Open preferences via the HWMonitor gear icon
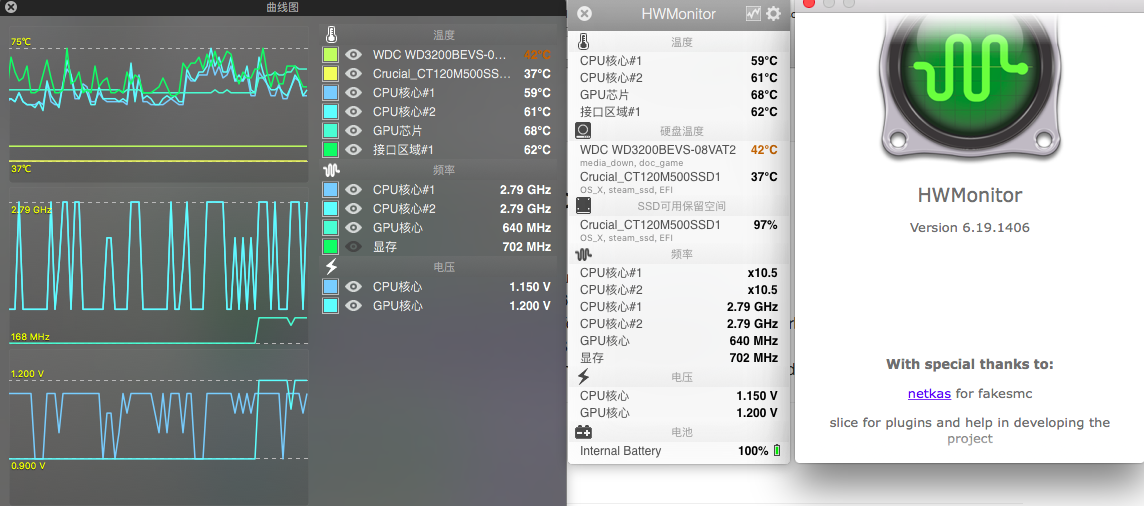 [773, 13]
